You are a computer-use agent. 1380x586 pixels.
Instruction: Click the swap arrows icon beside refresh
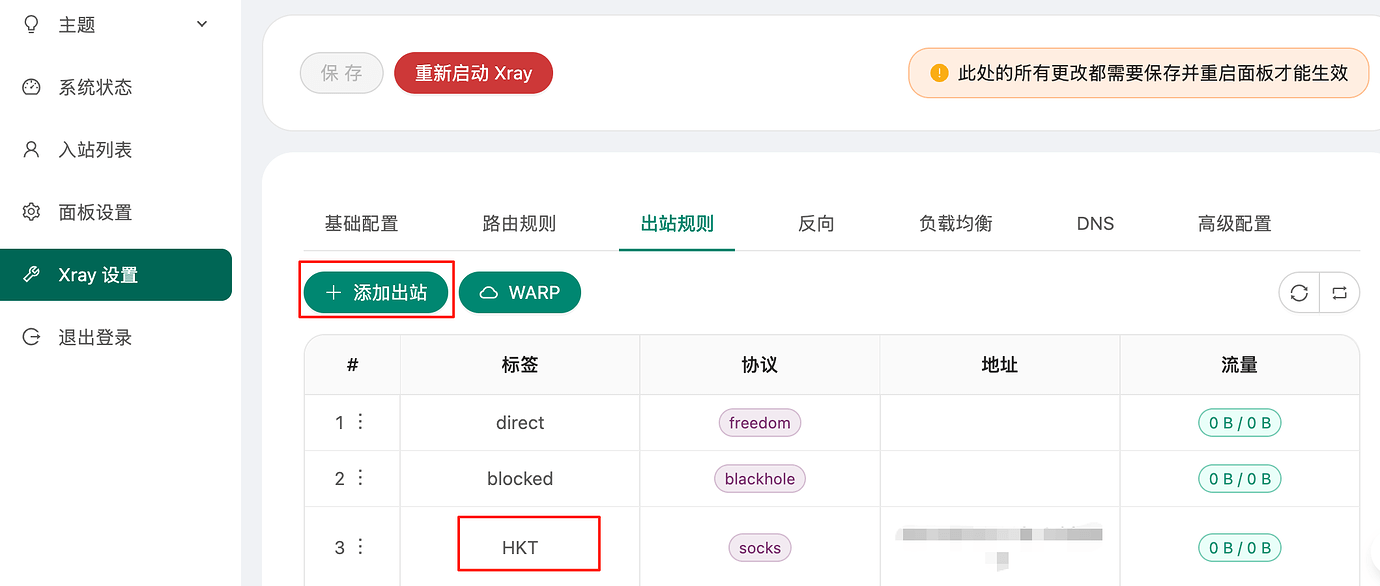coord(1340,293)
